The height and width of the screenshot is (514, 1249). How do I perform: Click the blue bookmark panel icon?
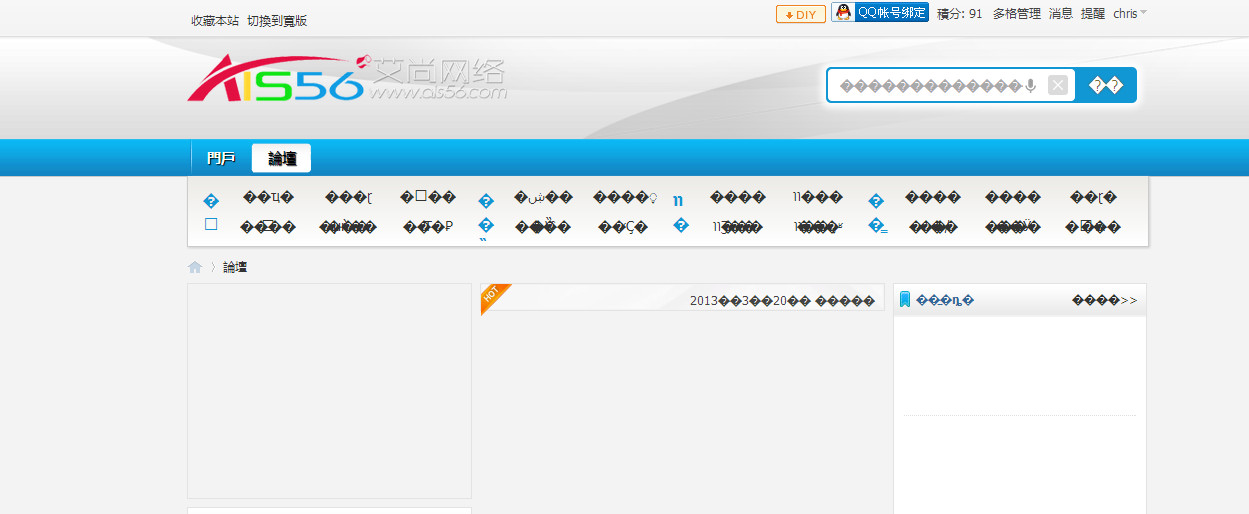tap(905, 299)
